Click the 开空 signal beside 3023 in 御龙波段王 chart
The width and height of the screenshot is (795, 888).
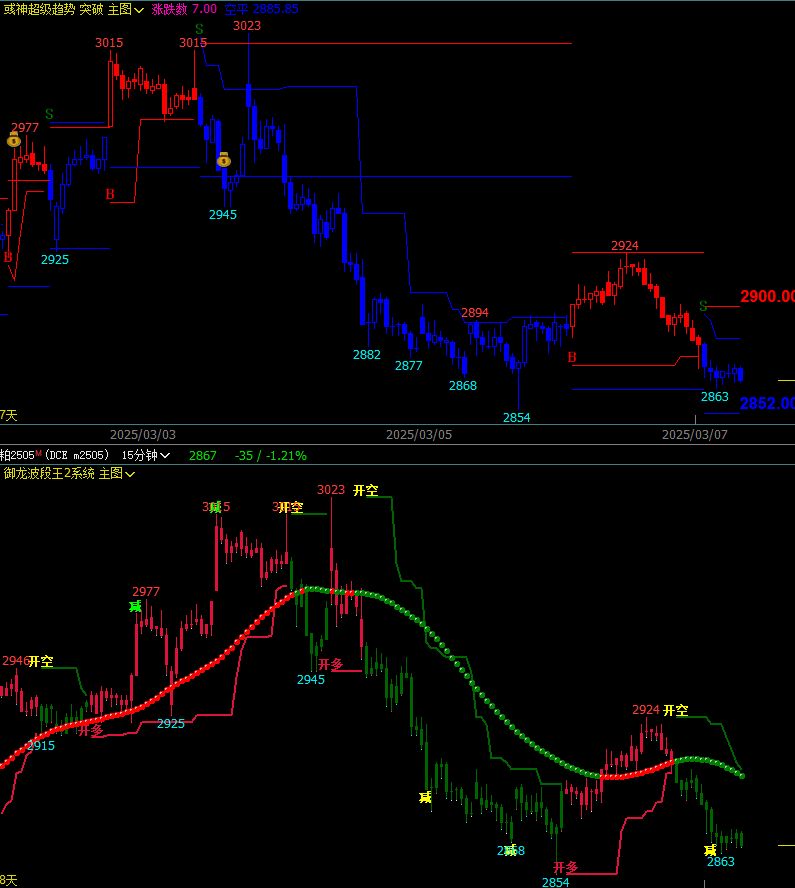[366, 490]
